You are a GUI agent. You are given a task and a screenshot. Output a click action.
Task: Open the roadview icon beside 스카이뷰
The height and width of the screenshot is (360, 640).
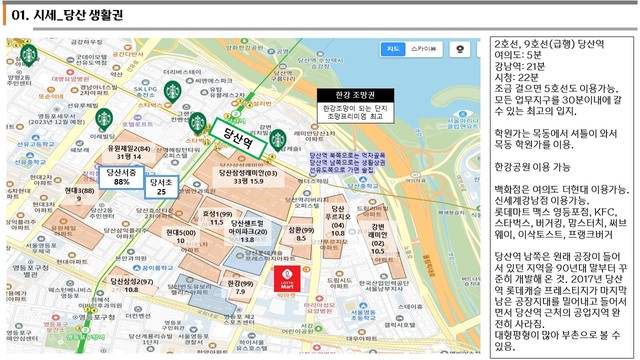point(460,49)
